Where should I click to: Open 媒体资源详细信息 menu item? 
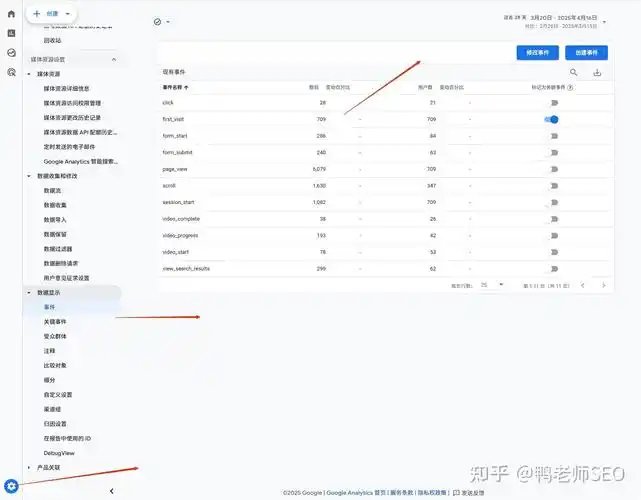tap(66, 88)
